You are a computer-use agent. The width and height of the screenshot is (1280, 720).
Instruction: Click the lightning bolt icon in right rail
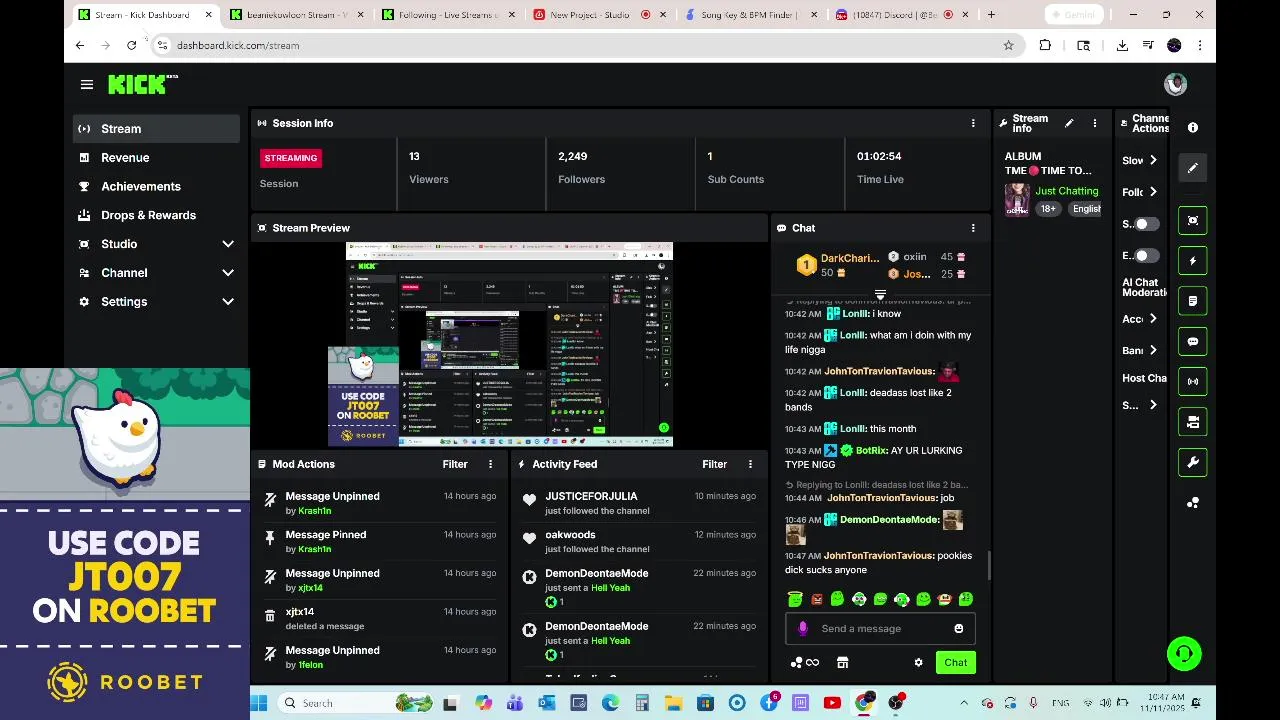point(1193,261)
